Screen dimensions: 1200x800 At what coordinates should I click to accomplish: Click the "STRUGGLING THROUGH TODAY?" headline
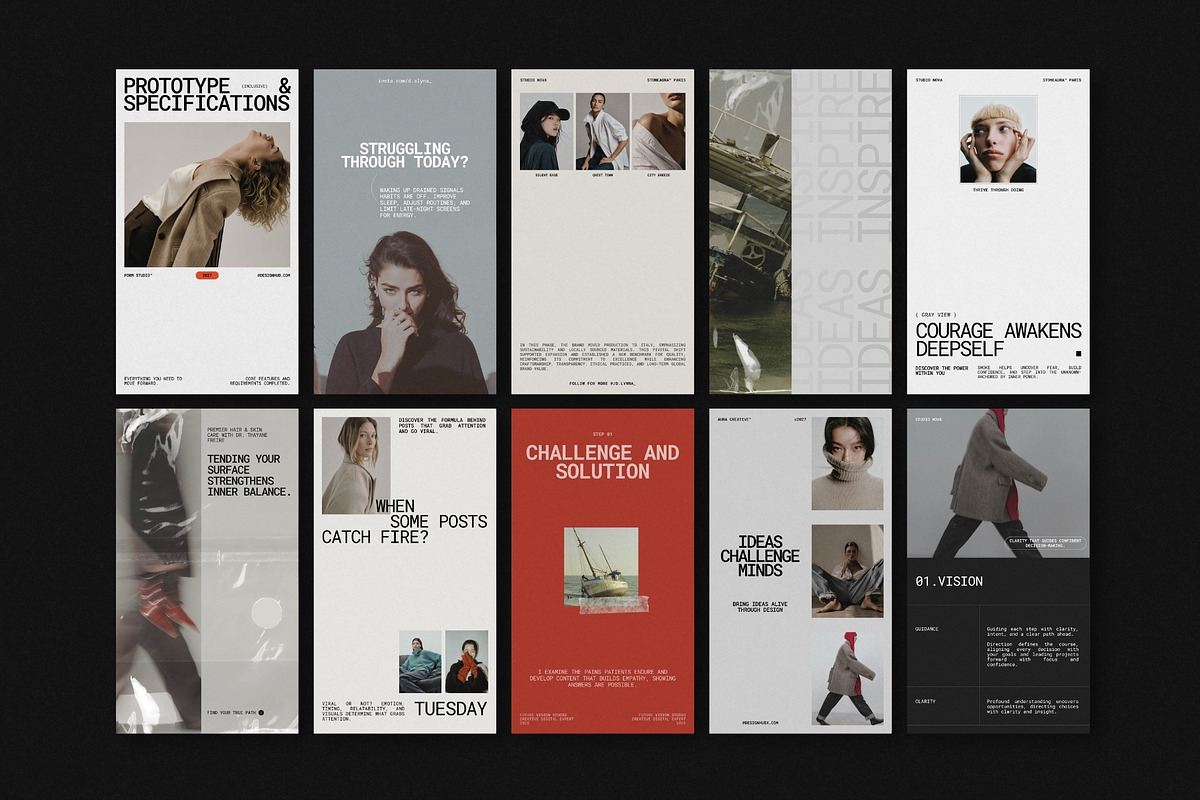pyautogui.click(x=404, y=155)
